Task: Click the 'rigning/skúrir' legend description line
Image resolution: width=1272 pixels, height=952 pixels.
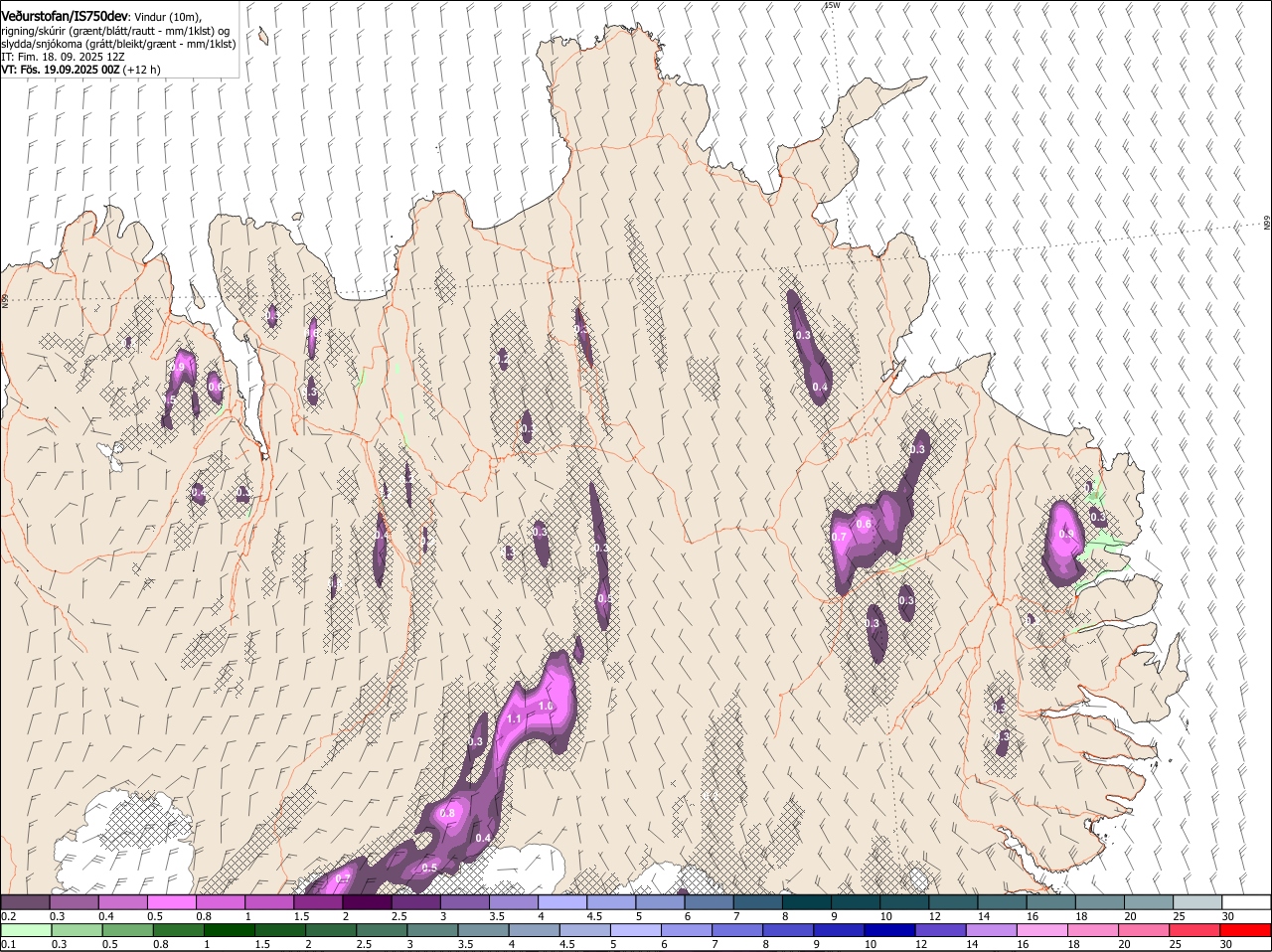Action: click(114, 31)
